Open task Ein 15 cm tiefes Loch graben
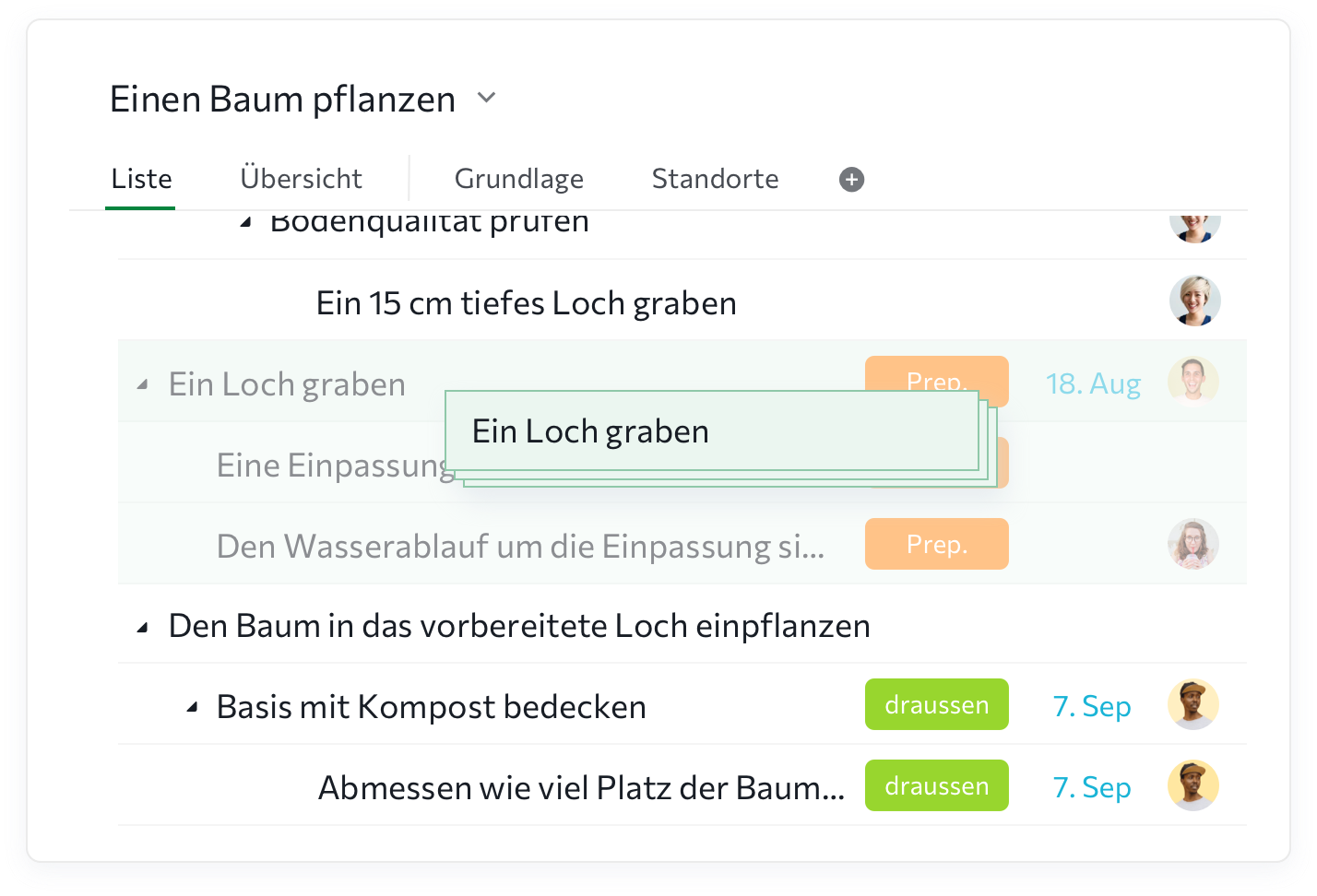The image size is (1317, 896). point(526,303)
